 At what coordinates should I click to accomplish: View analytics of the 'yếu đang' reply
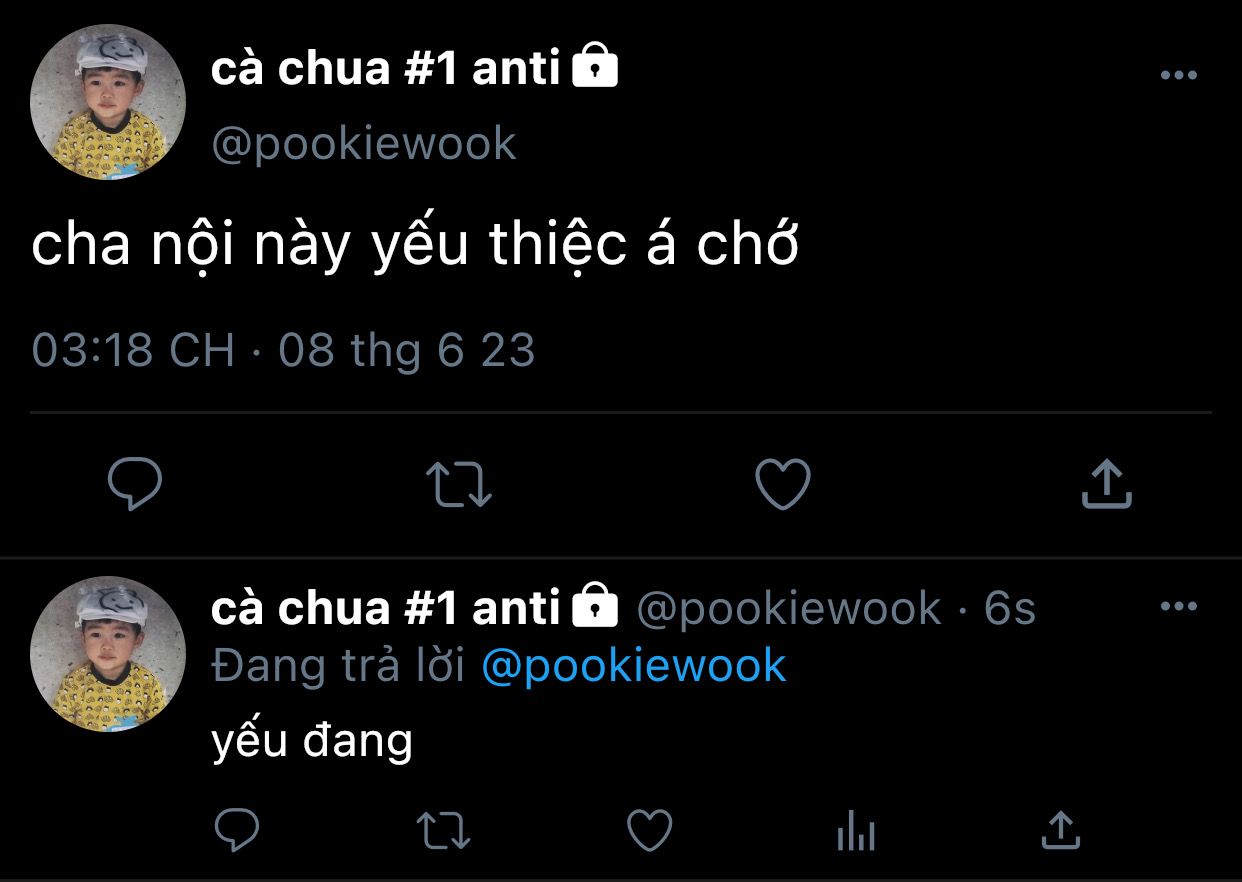[x=855, y=831]
